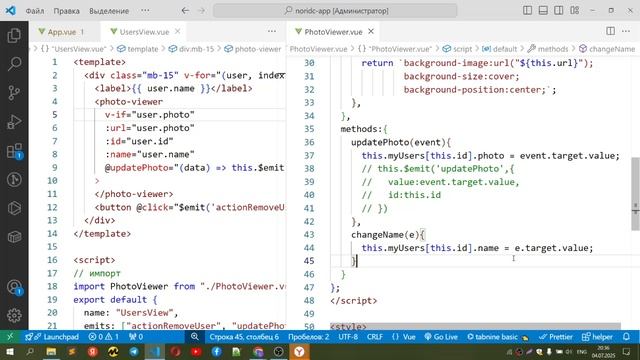The height and width of the screenshot is (360, 640).
Task: Toggle the primary side bar
Action: click(x=527, y=11)
